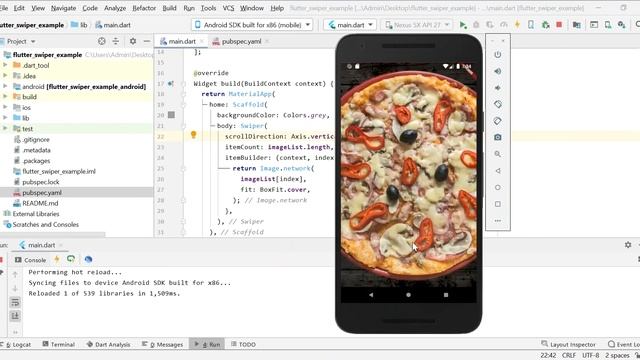Image resolution: width=640 pixels, height=360 pixels.
Task: Expand the build folder
Action: click(x=5, y=97)
